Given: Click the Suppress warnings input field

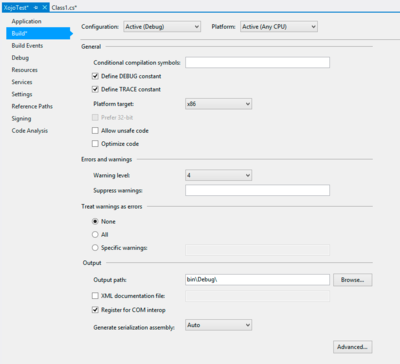Looking at the screenshot, I should click(257, 190).
